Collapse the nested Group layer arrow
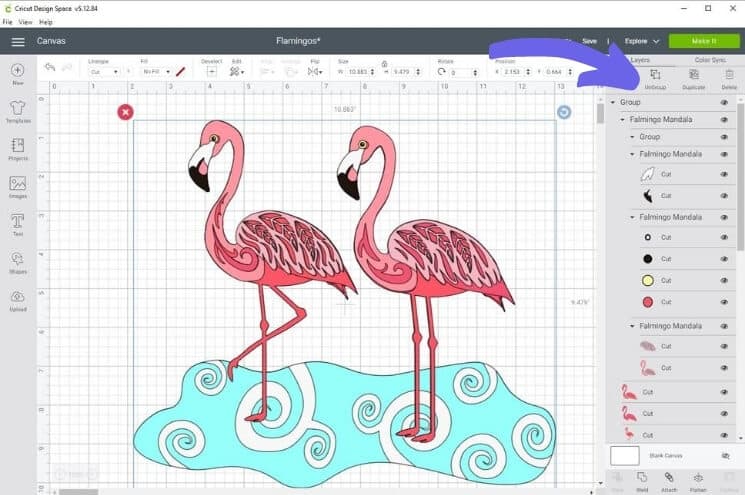Screen dimensions: 745x495 point(632,137)
